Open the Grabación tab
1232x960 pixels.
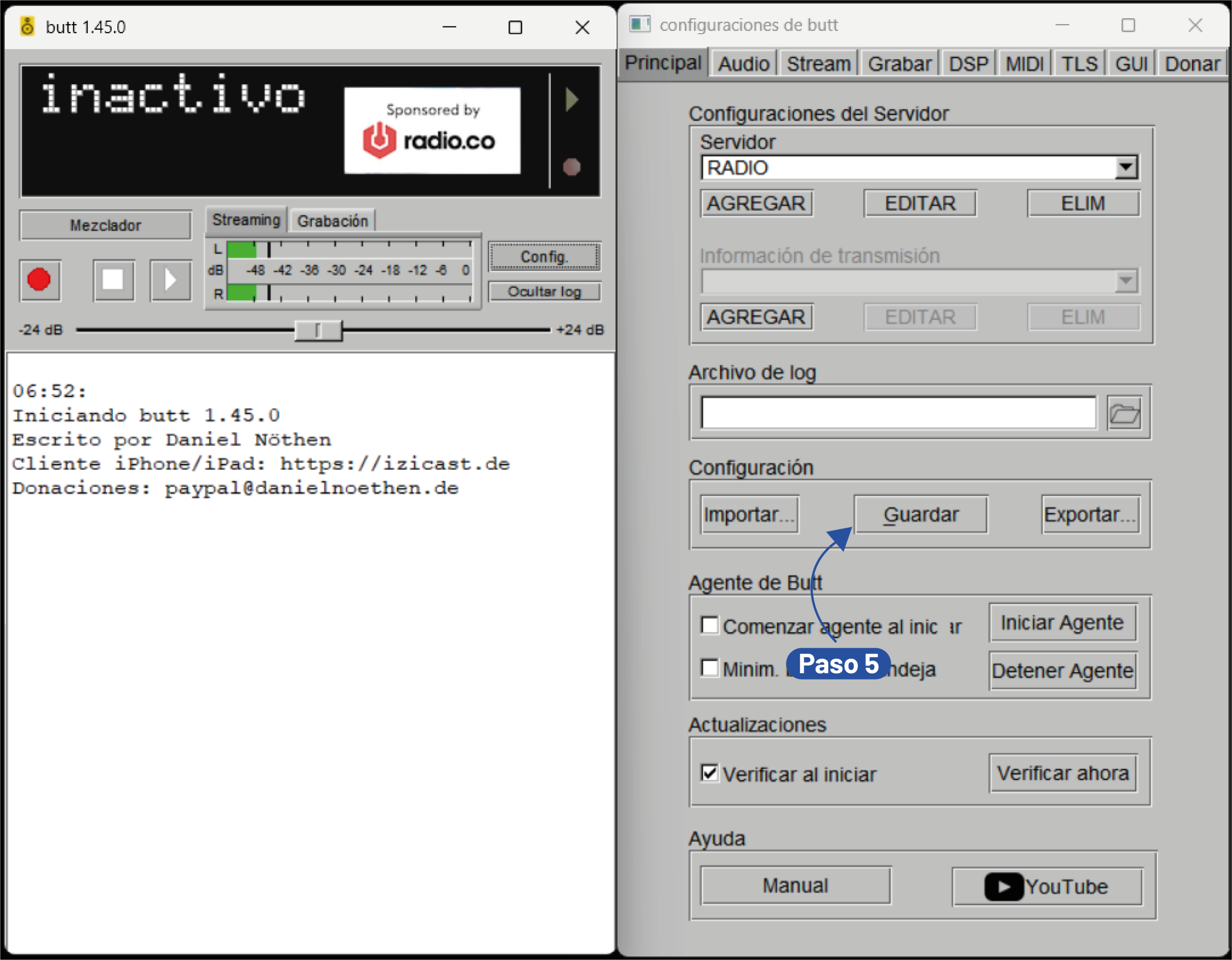(x=332, y=221)
